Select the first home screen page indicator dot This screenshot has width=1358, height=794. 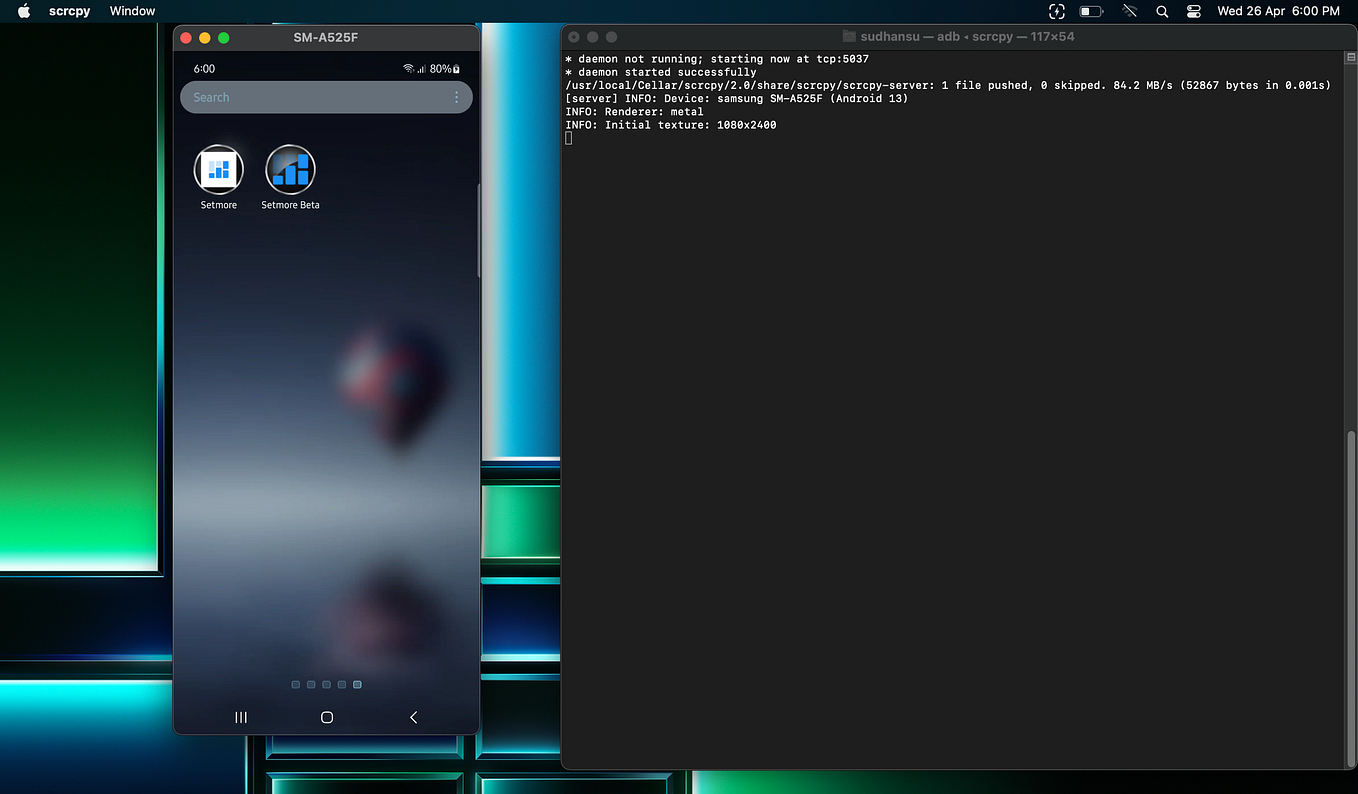pyautogui.click(x=295, y=684)
